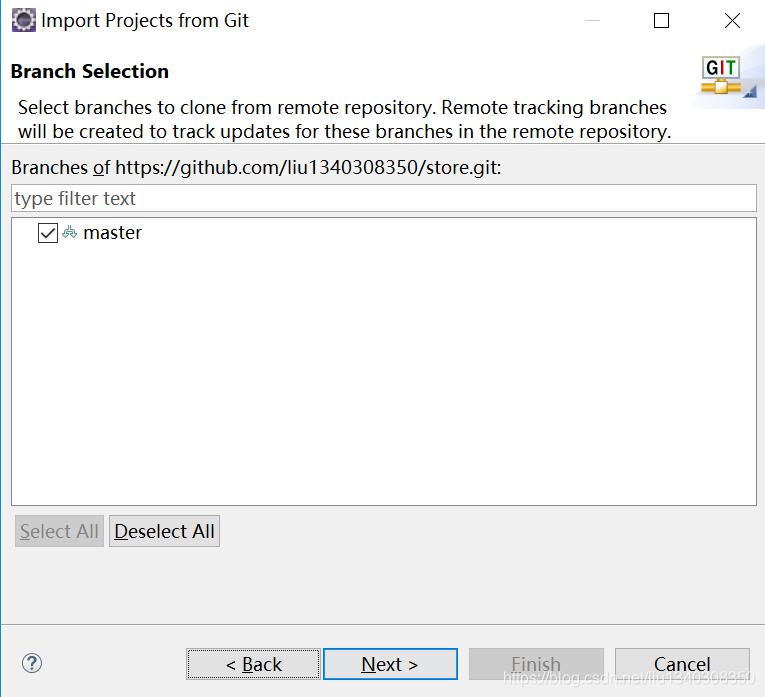
Task: Minimize the Import Projects dialog
Action: pyautogui.click(x=592, y=20)
